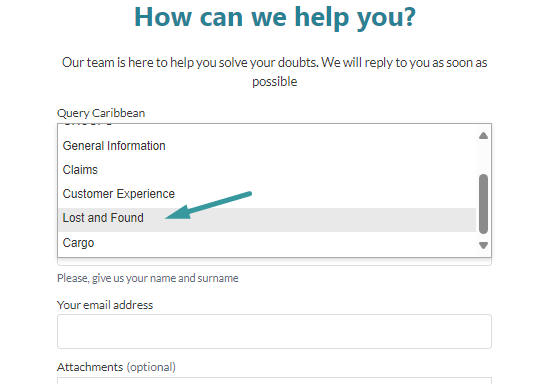554x384 pixels.
Task: Click the How can we help you heading
Action: (x=275, y=17)
